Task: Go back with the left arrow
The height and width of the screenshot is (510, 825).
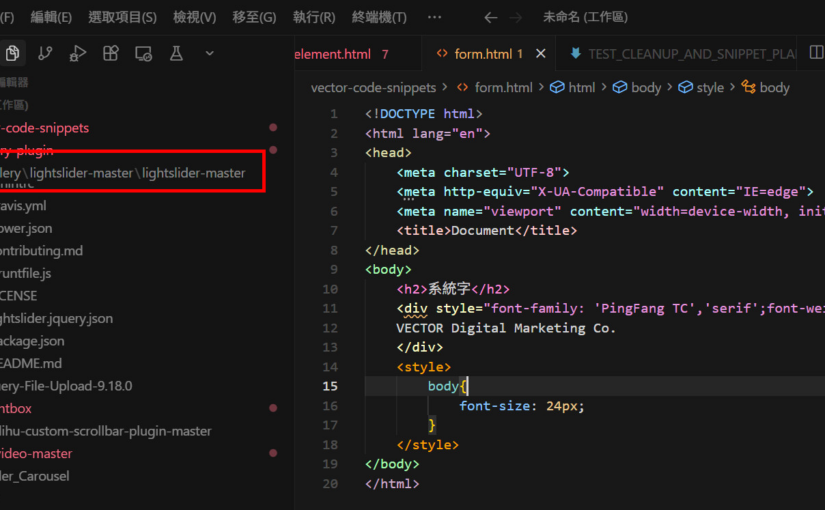Action: [x=490, y=17]
